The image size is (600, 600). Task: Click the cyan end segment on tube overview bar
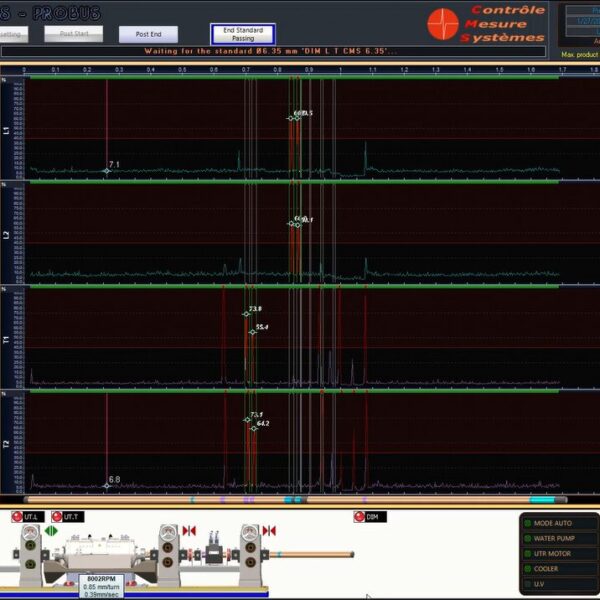(x=542, y=499)
